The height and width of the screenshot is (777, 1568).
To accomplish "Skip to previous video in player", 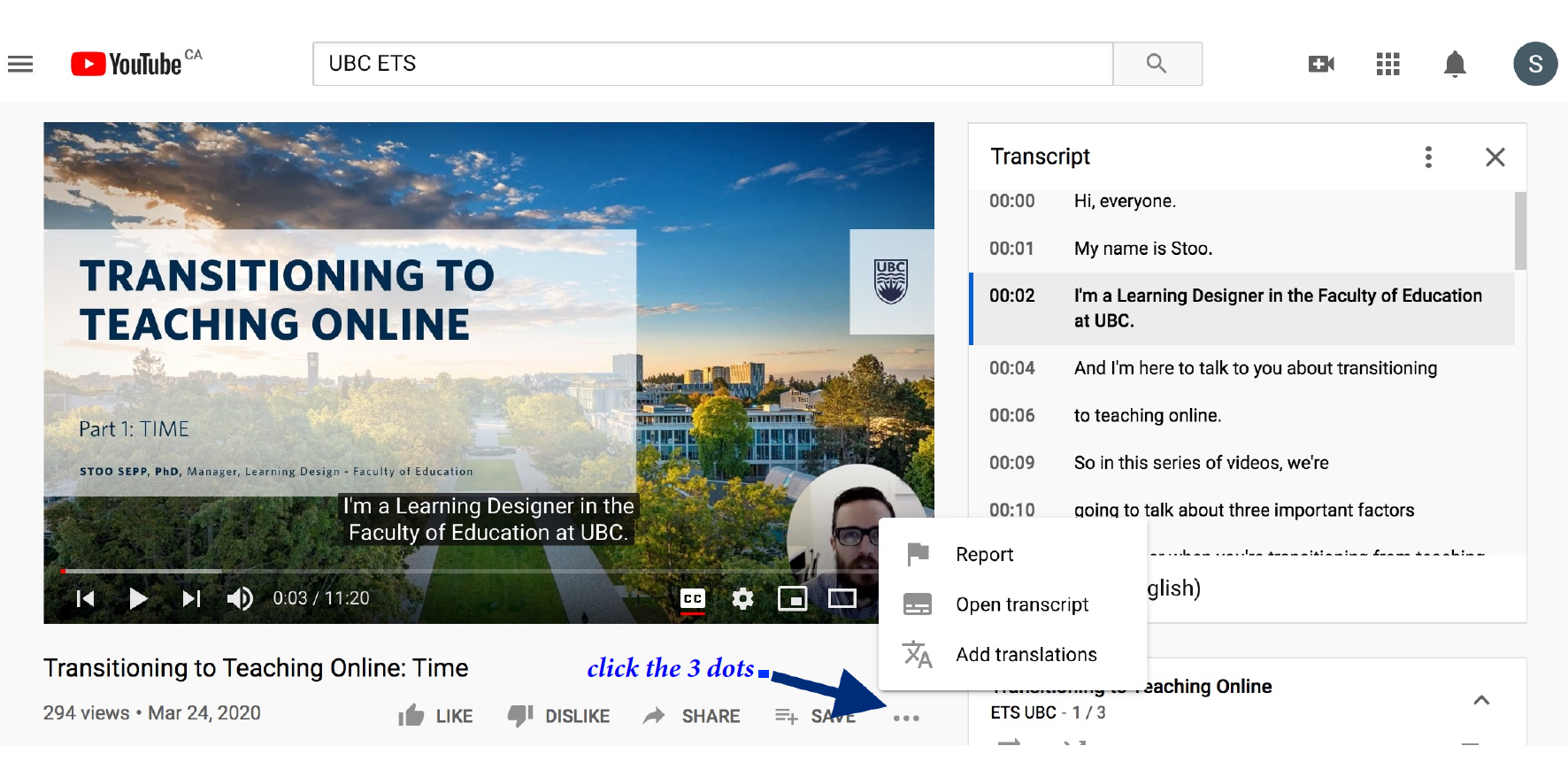I will coord(86,599).
